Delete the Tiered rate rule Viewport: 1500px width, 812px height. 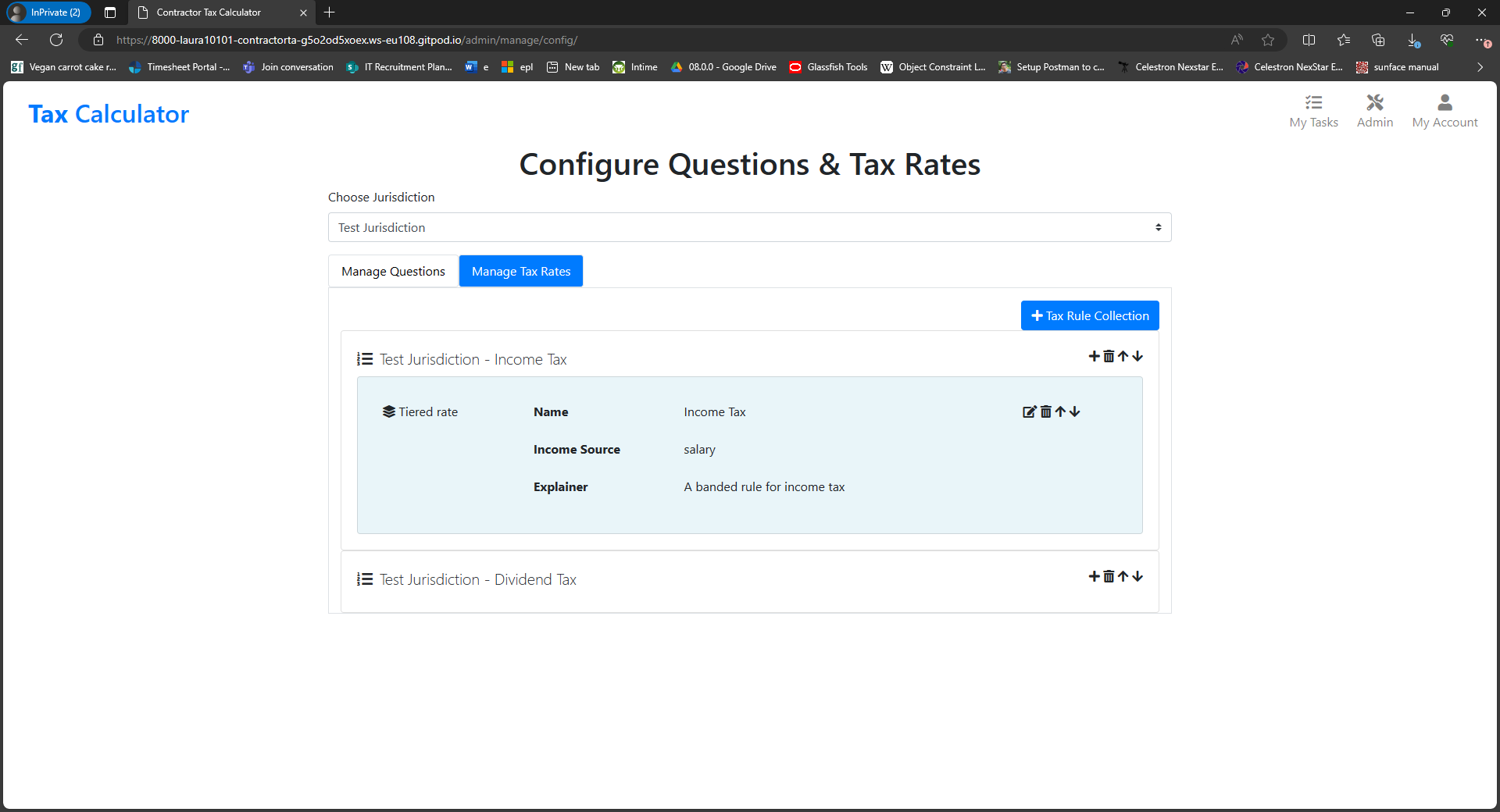(1045, 411)
